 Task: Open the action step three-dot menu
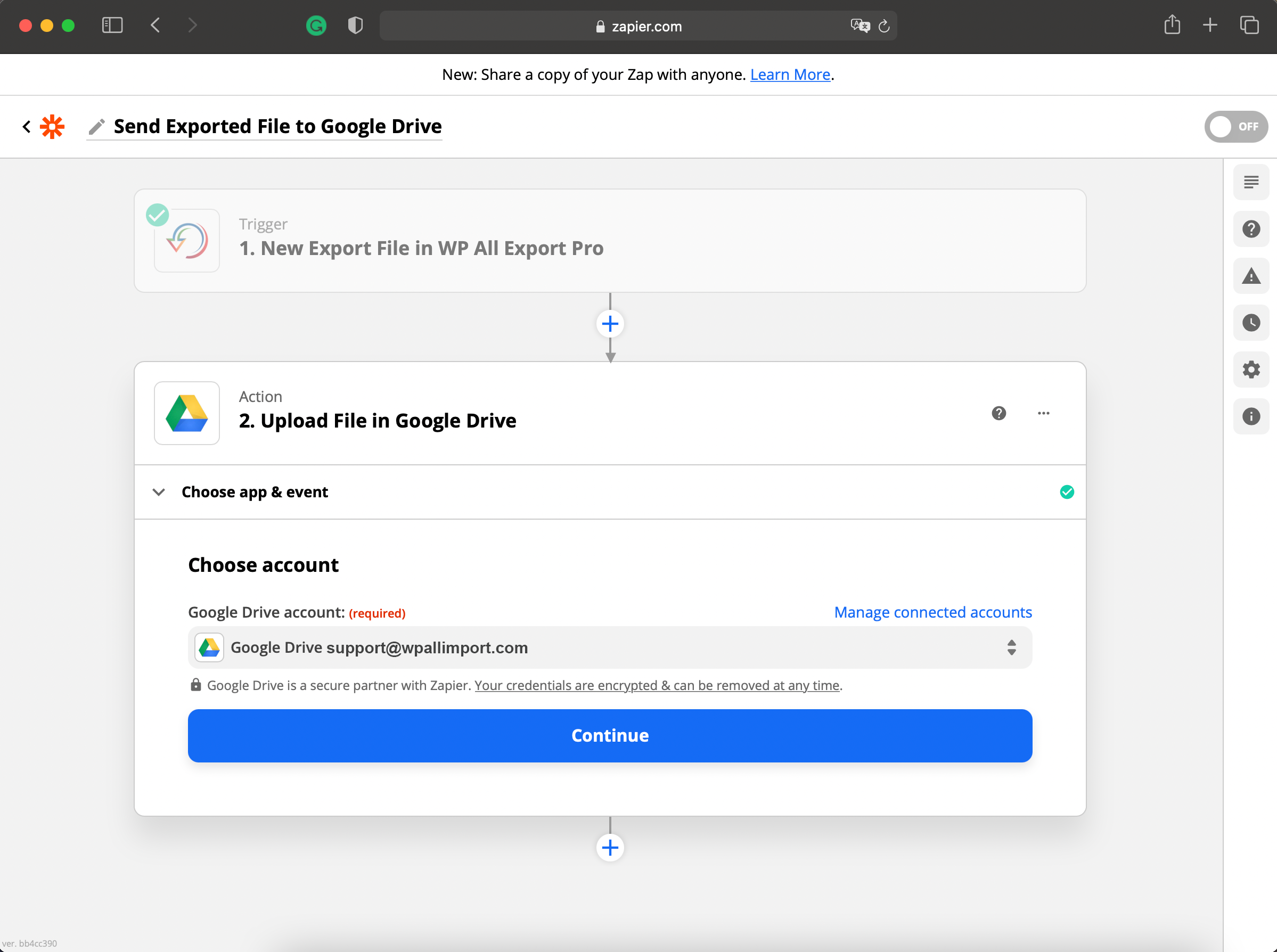[1043, 413]
